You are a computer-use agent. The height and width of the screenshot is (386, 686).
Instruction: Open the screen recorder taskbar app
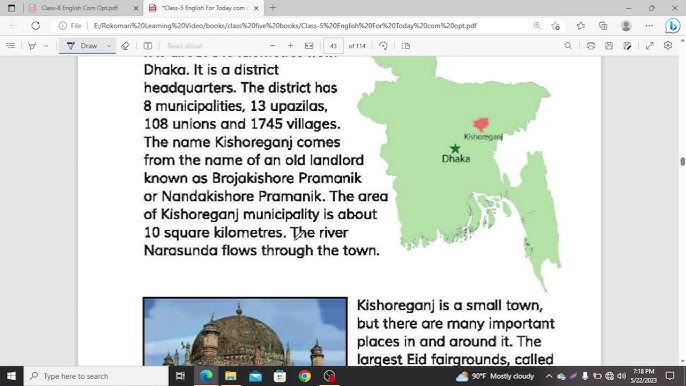329,376
